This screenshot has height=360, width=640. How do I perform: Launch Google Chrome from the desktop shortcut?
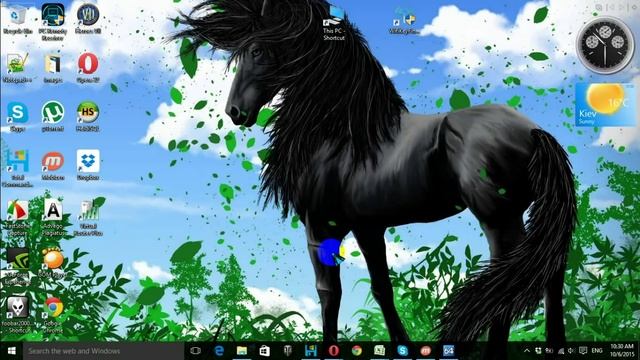(x=53, y=315)
